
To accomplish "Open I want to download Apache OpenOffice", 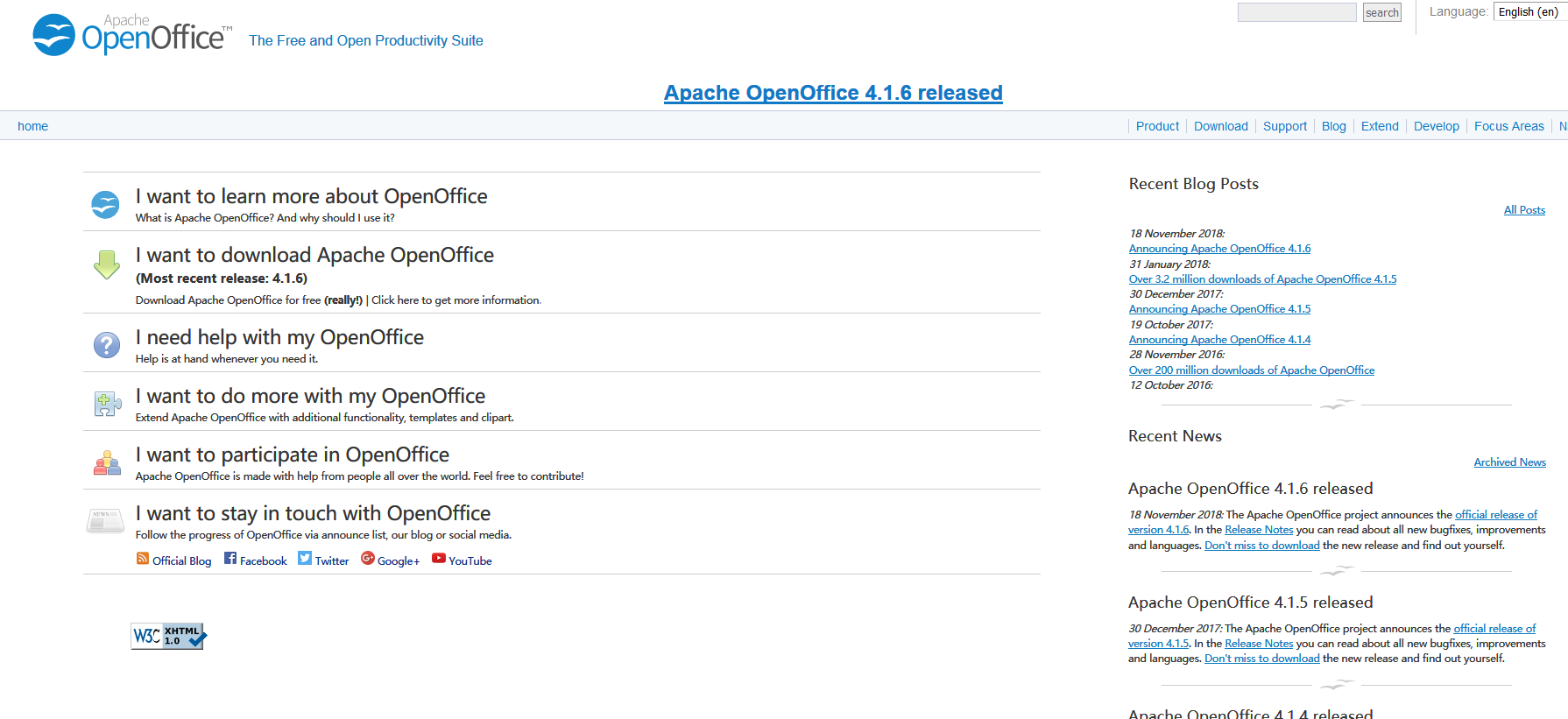I will point(314,255).
